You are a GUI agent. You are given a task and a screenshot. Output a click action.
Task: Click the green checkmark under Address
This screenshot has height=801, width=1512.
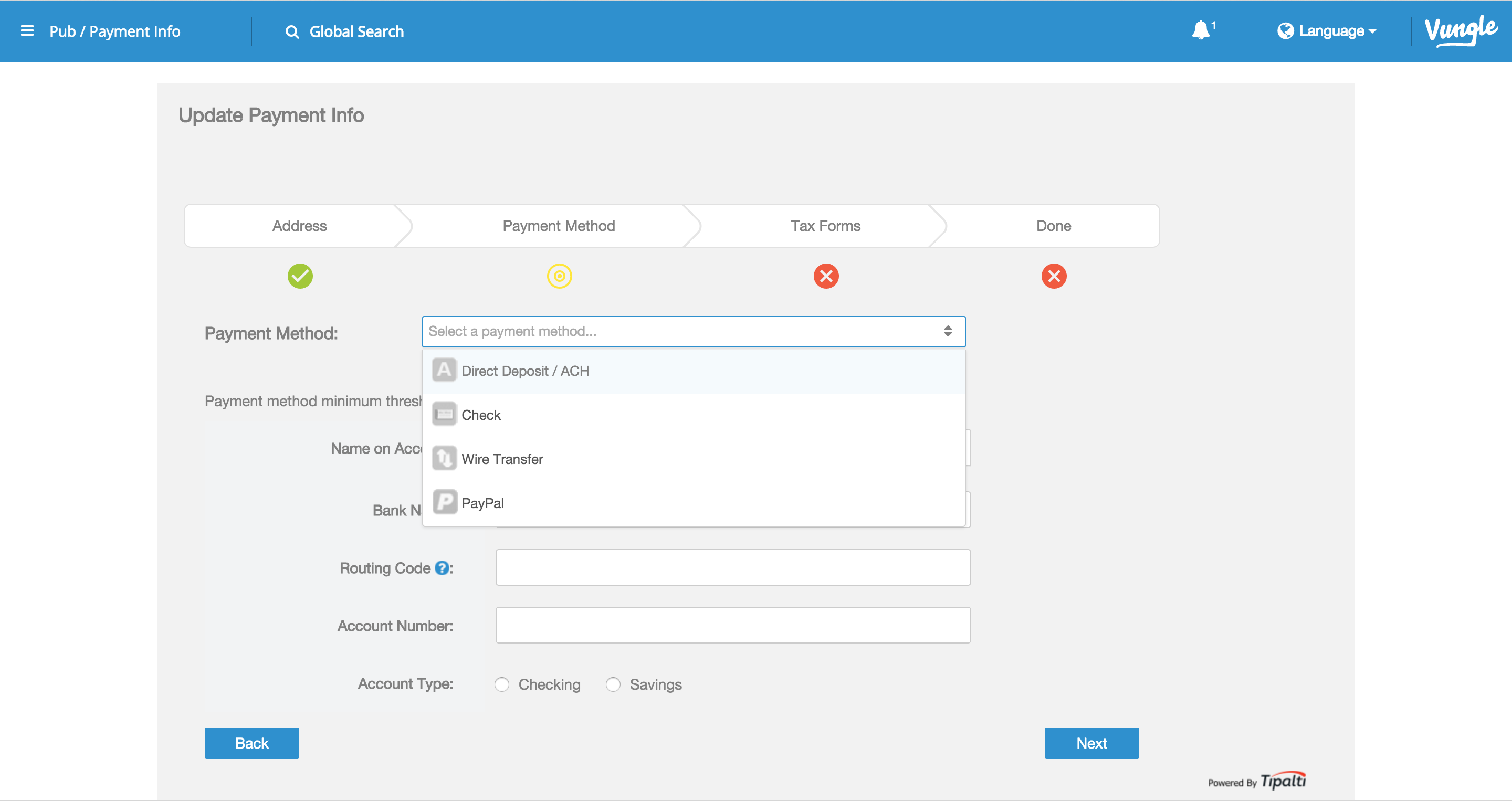pyautogui.click(x=300, y=276)
